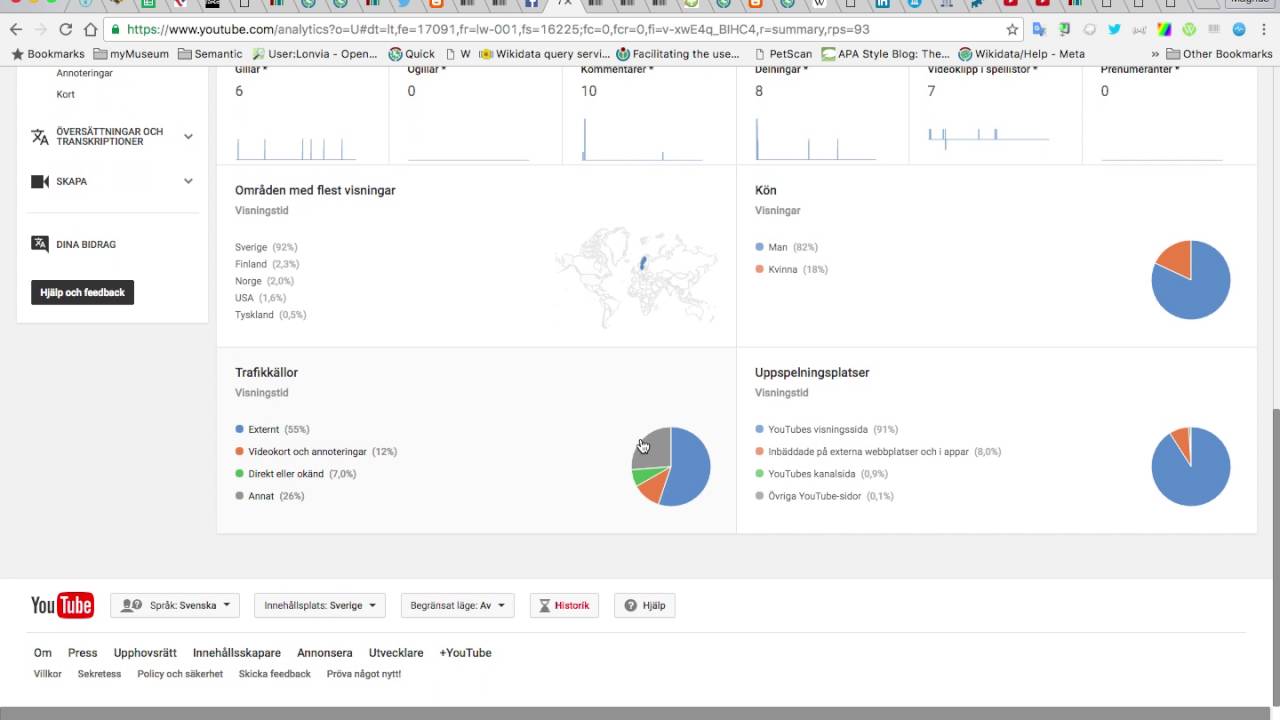
Task: Open Kort in sidebar
Action: 66,94
